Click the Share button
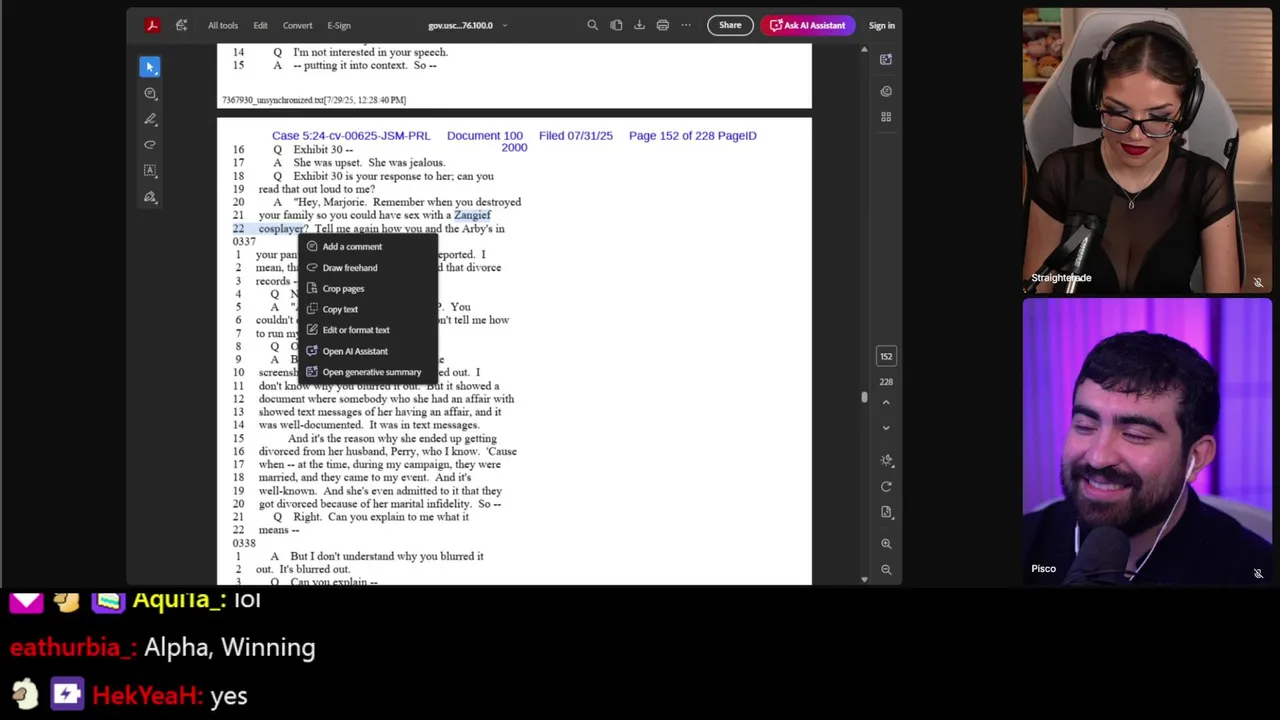This screenshot has width=1280, height=720. pyautogui.click(x=730, y=25)
